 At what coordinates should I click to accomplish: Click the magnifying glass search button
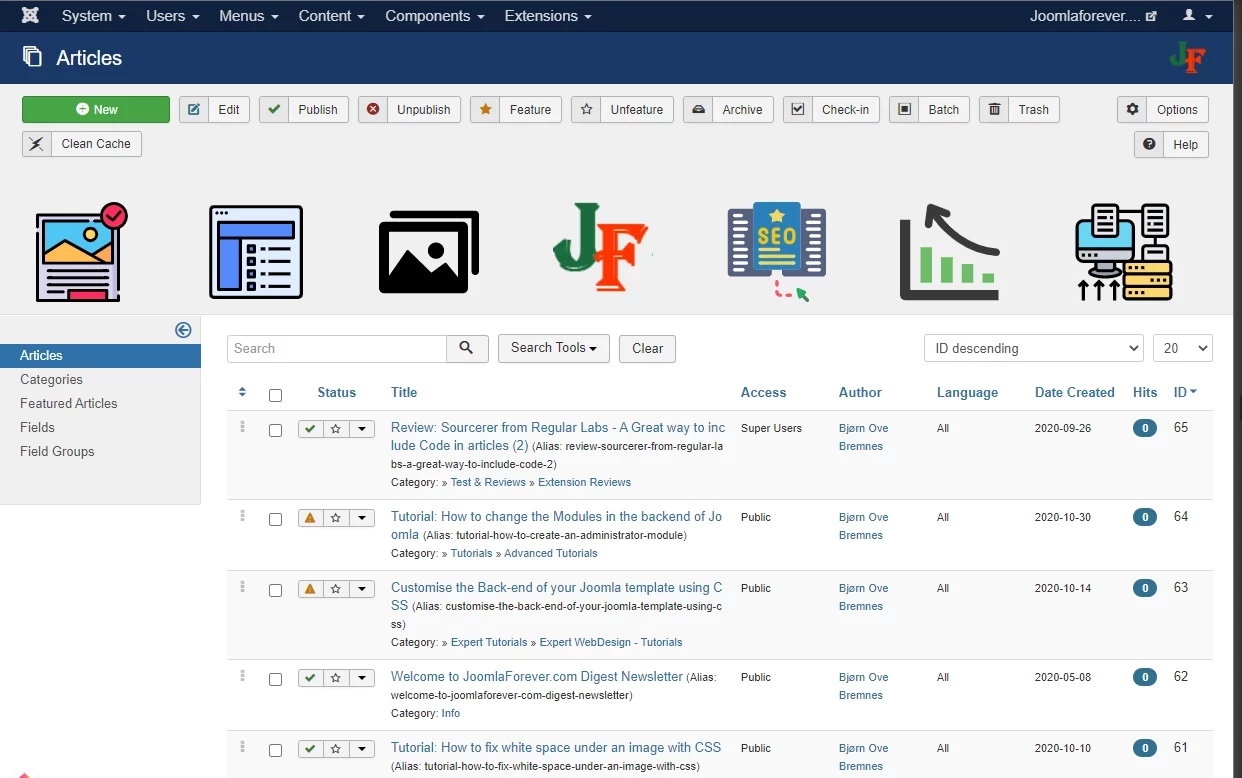click(467, 348)
